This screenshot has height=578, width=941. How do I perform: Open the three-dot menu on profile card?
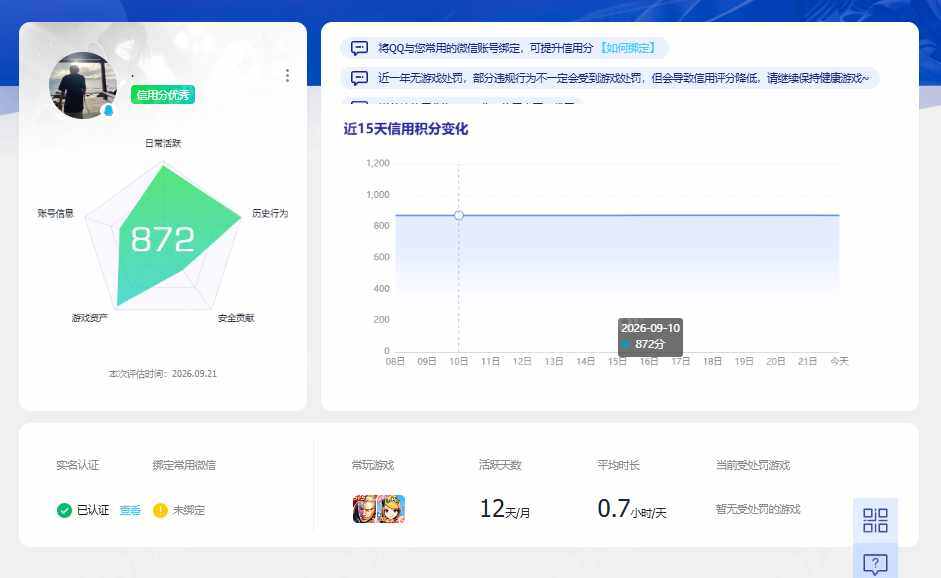[287, 75]
